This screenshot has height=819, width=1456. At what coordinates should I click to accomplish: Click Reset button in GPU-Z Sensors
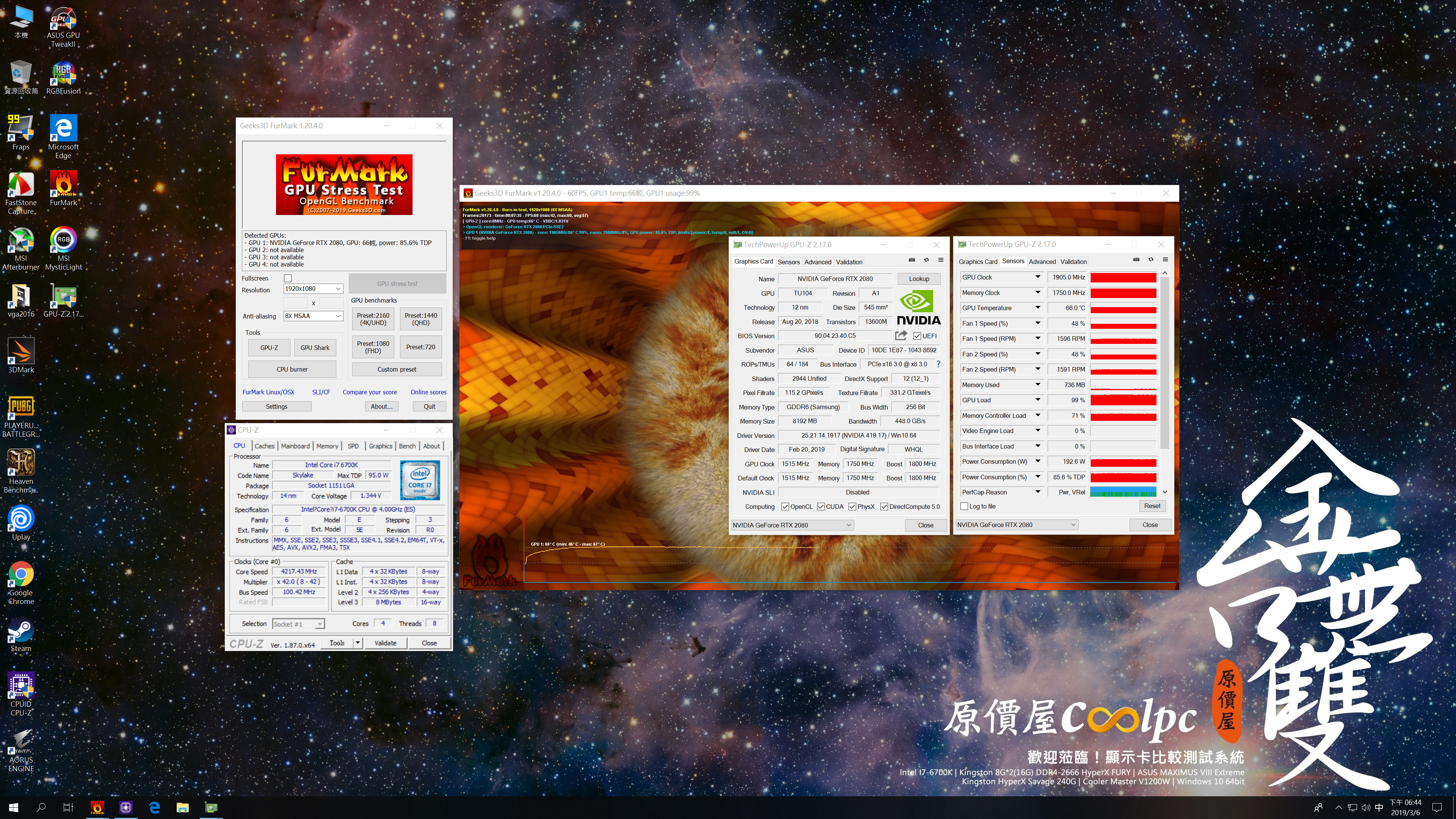(1152, 506)
